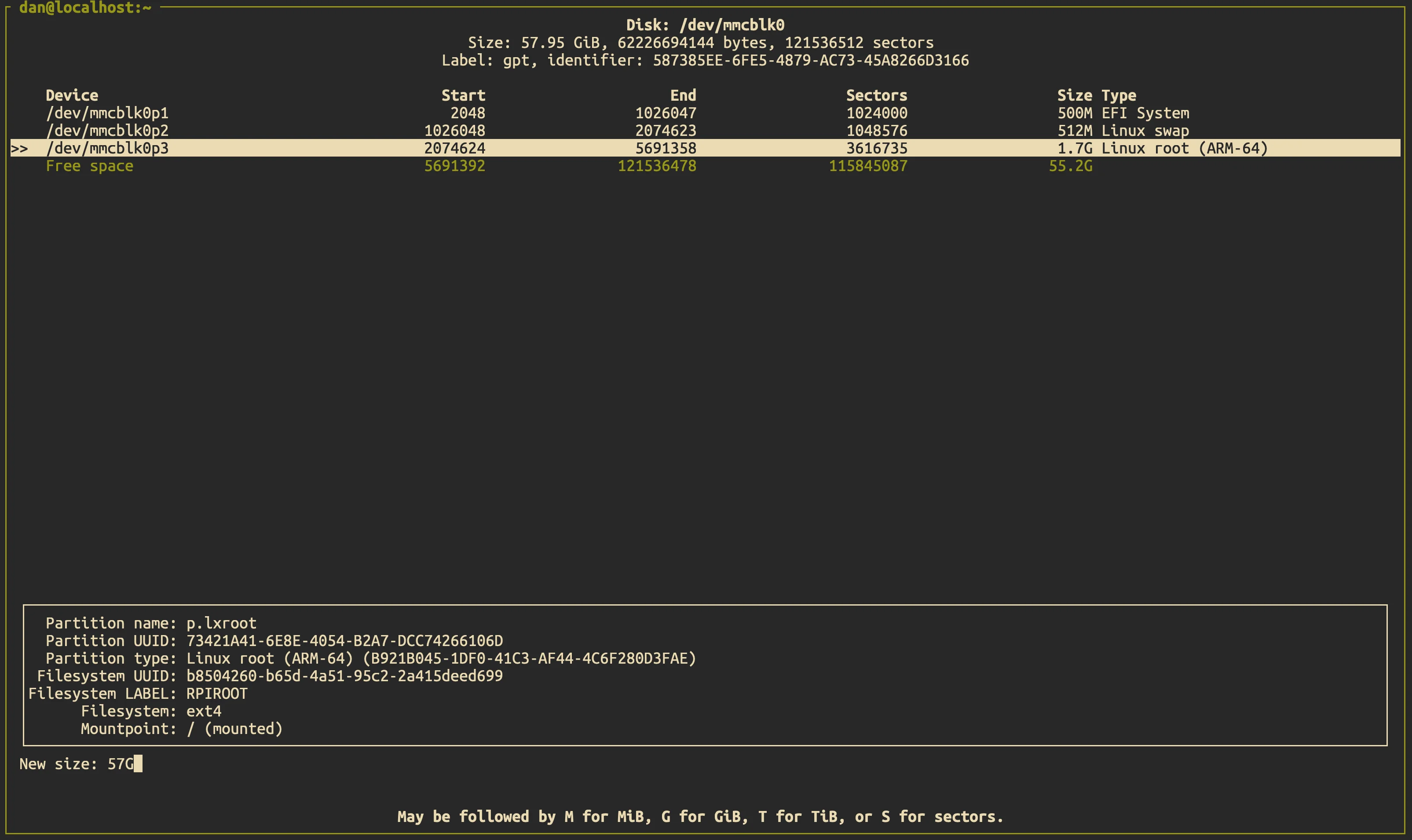Select the Free space row
Screen dimensions: 1412x840
(x=89, y=166)
